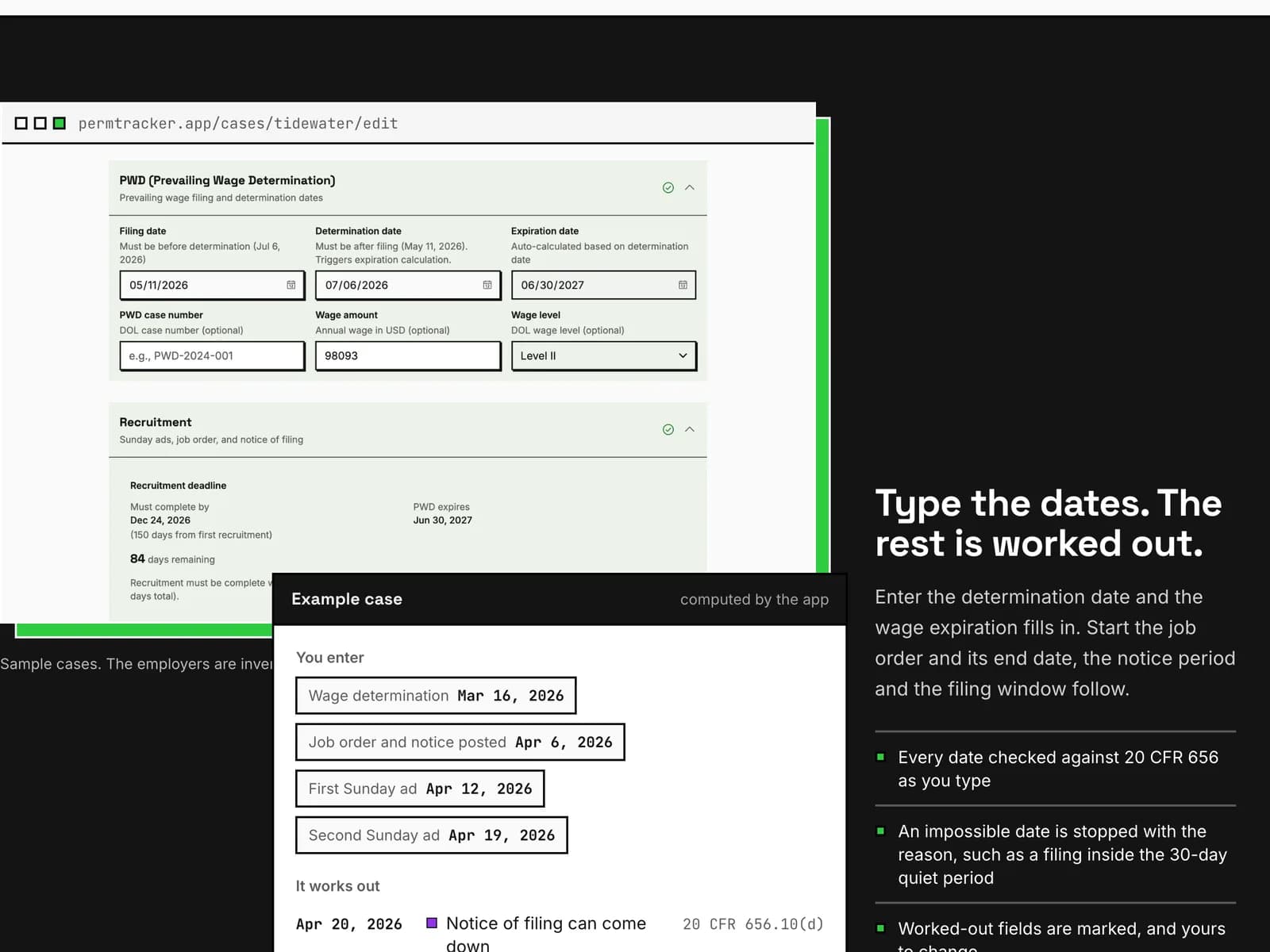
Task: Click the second empty window control square
Action: [x=40, y=123]
